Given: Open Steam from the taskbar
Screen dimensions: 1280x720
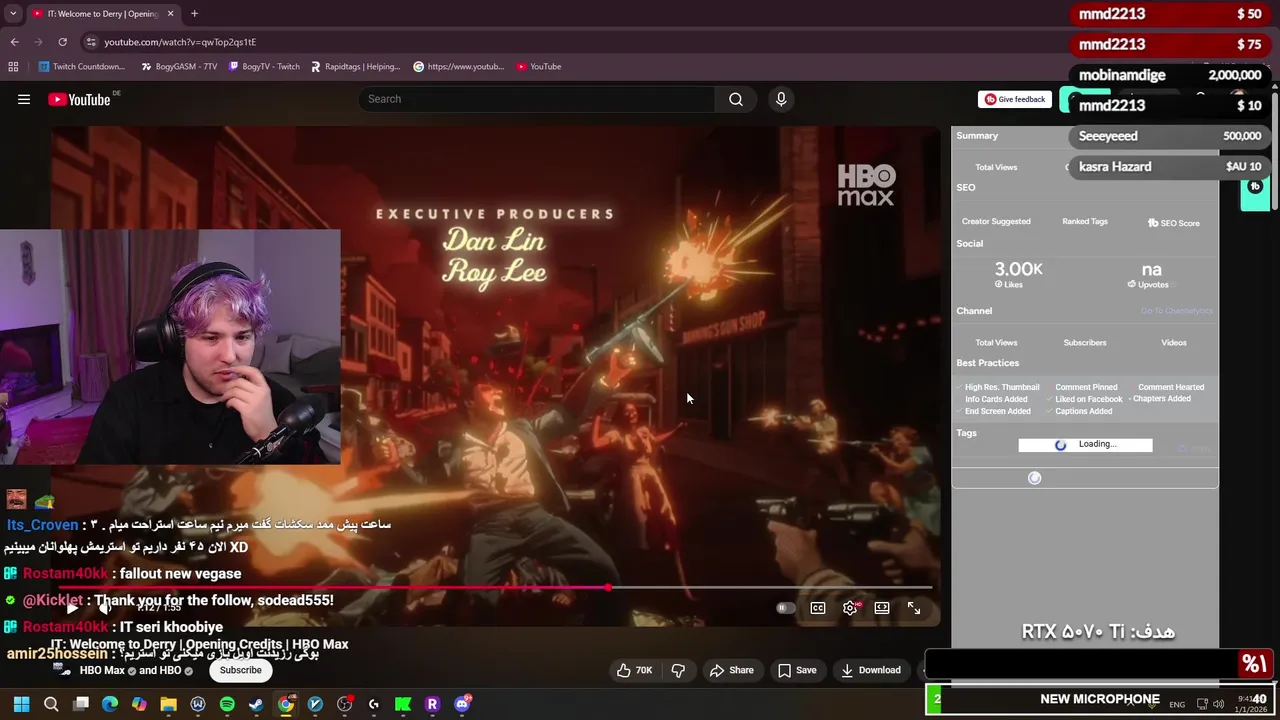Looking at the screenshot, I should click(256, 704).
